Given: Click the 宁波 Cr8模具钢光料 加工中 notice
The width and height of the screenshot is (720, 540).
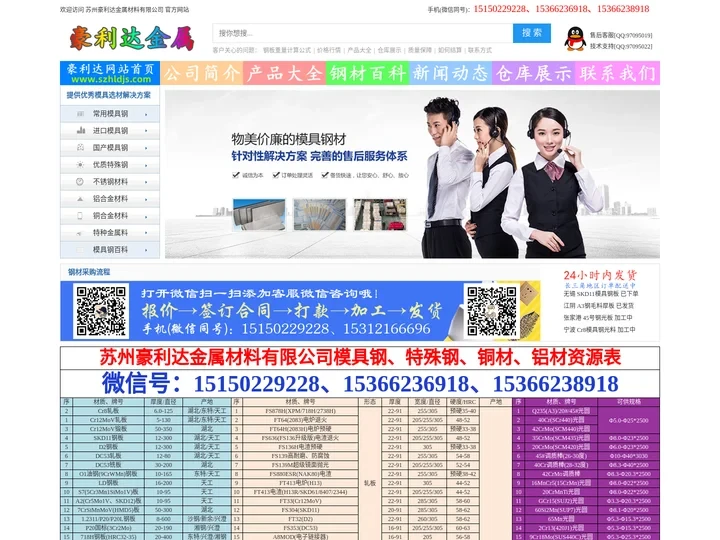Looking at the screenshot, I should (x=600, y=329).
